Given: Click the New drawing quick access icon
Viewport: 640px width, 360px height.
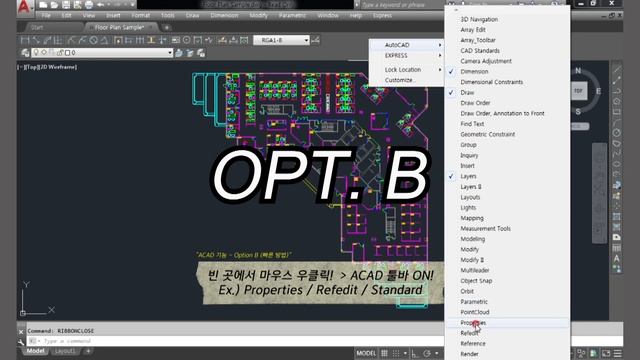Looking at the screenshot, I should [43, 5].
